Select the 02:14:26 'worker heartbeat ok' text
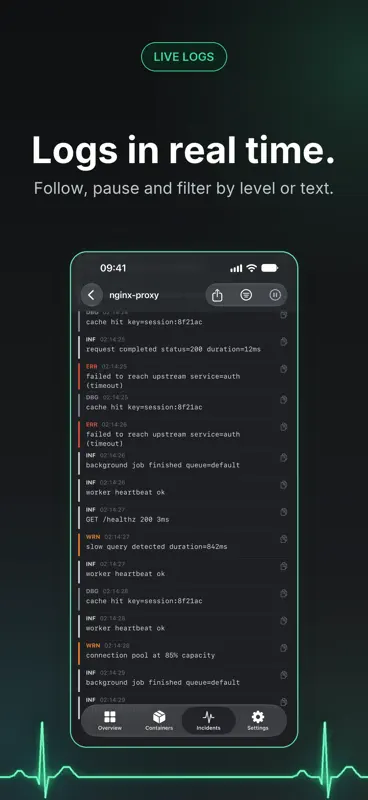The height and width of the screenshot is (800, 368). [125, 492]
